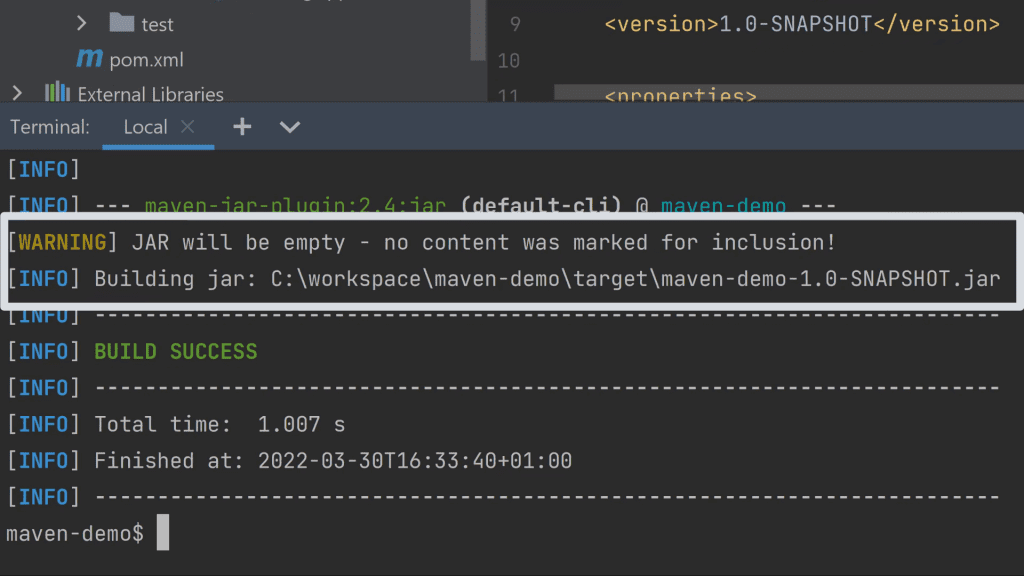Image resolution: width=1024 pixels, height=576 pixels.
Task: Click the maven-demo link in the build output
Action: [723, 205]
